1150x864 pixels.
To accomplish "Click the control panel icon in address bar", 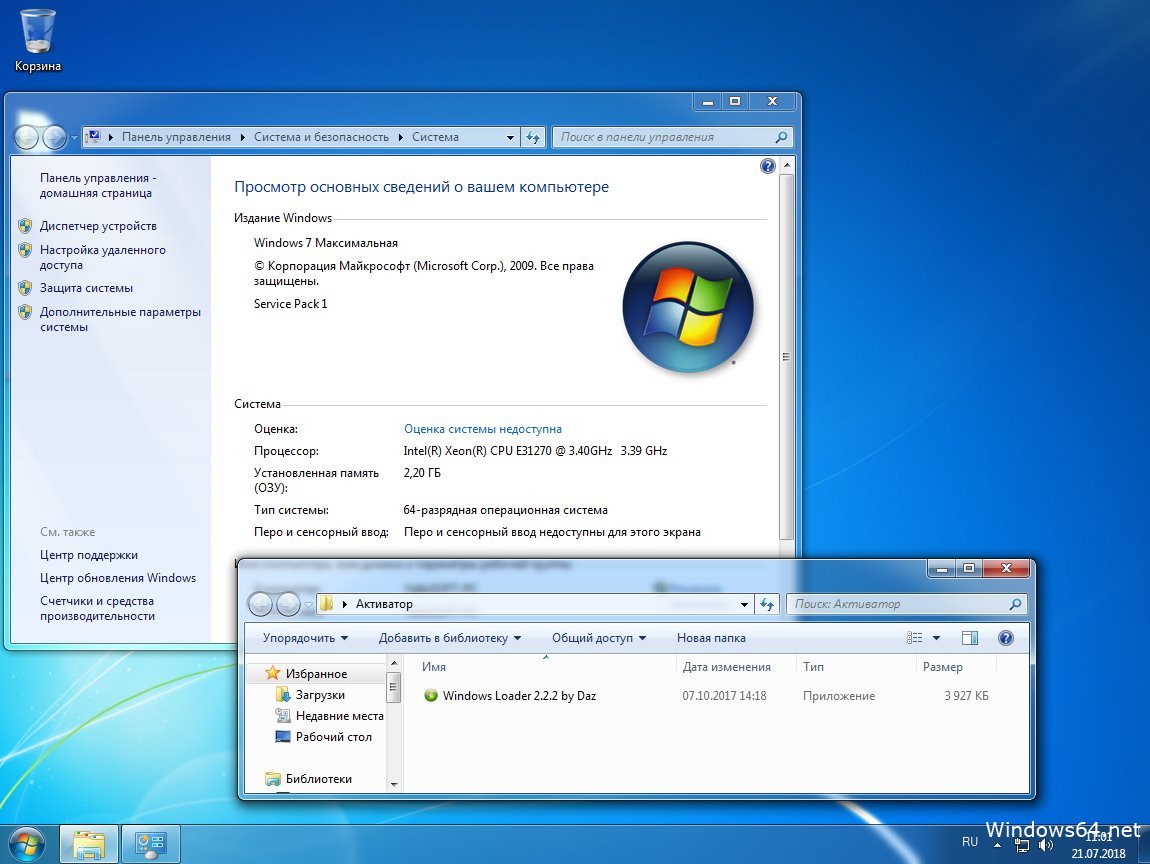I will coord(93,136).
